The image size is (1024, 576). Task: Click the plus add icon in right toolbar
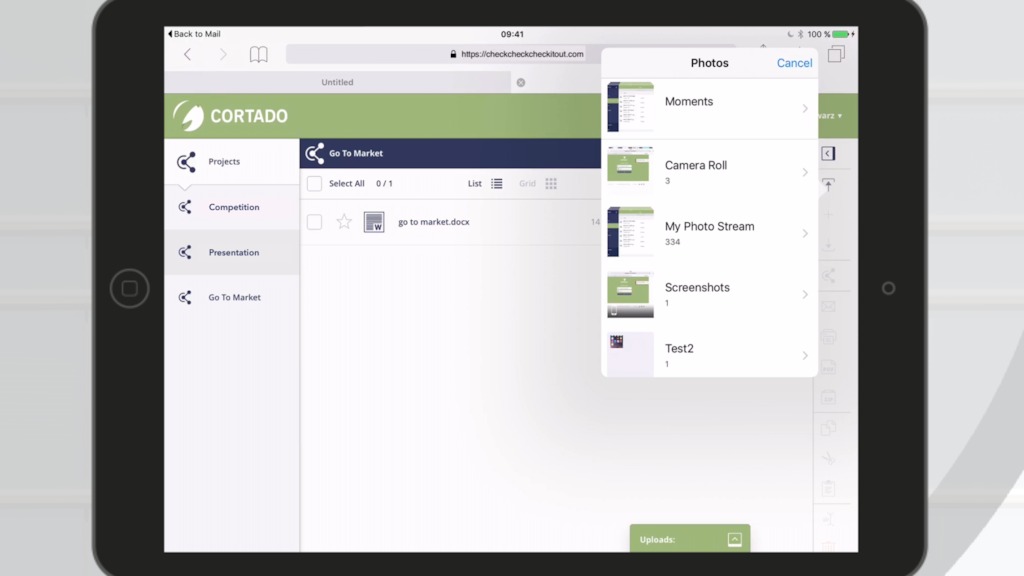(828, 215)
